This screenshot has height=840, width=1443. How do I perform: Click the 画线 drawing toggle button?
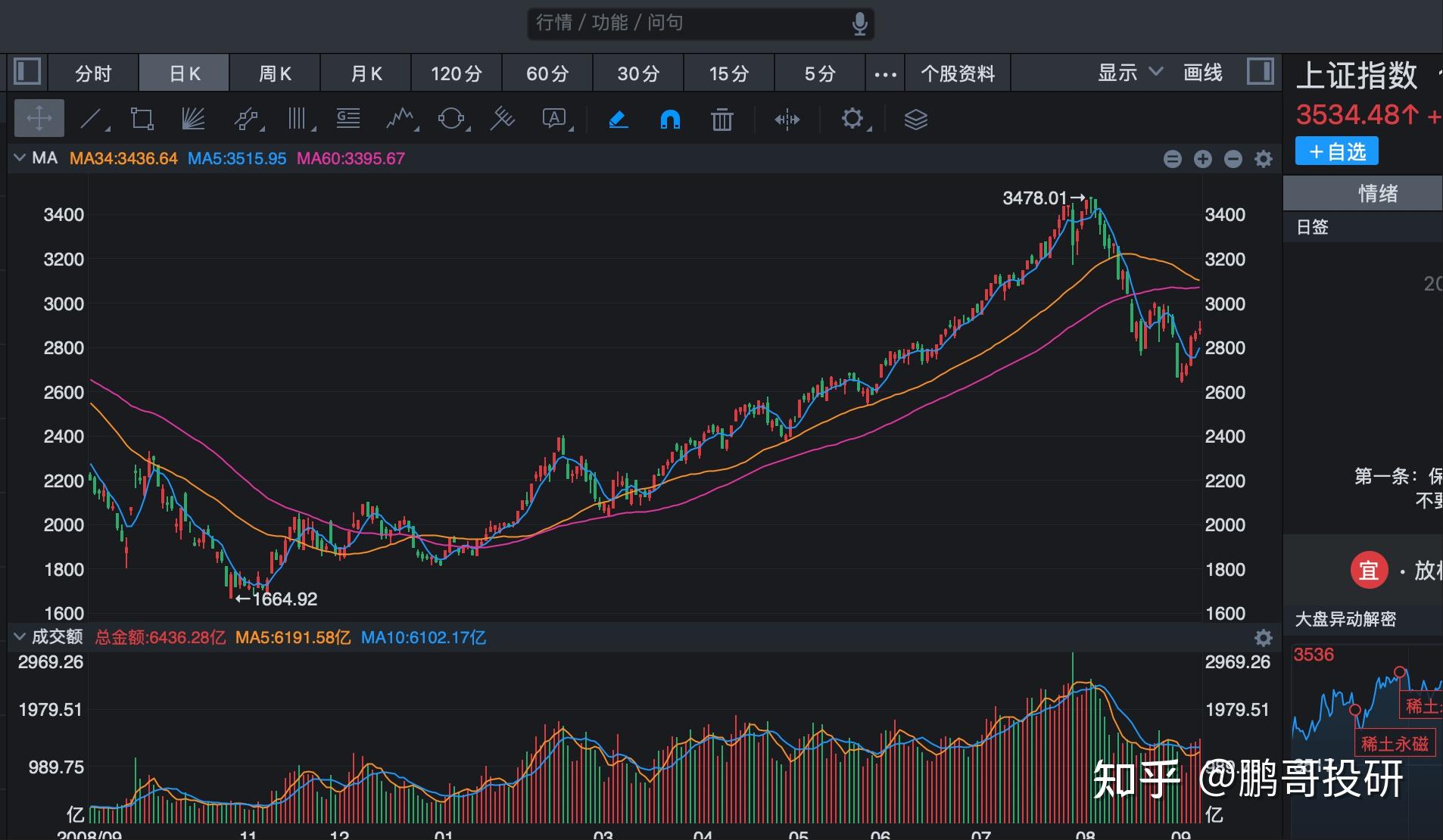coord(1203,73)
